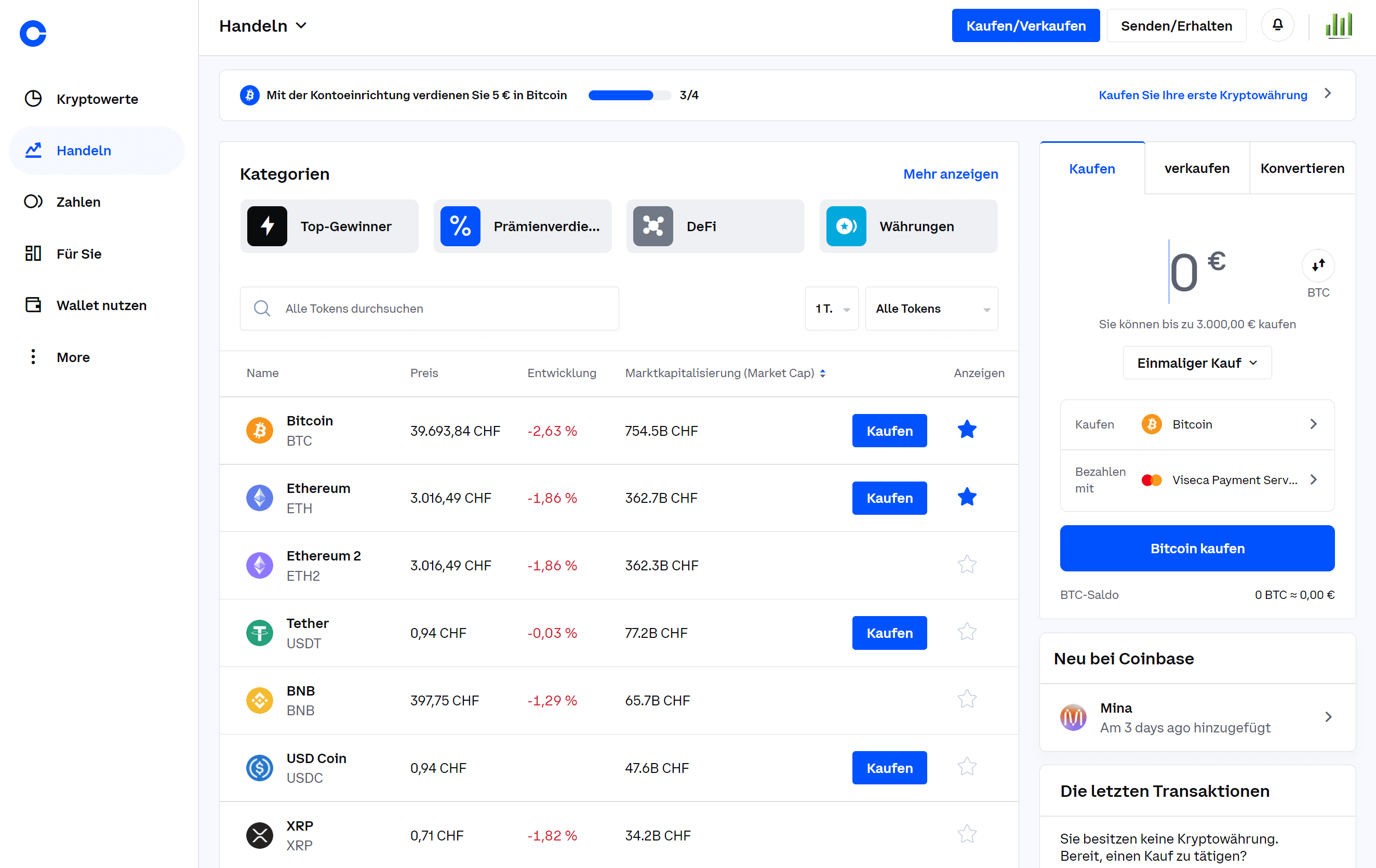Click Mehr anzeigen link

coord(950,173)
